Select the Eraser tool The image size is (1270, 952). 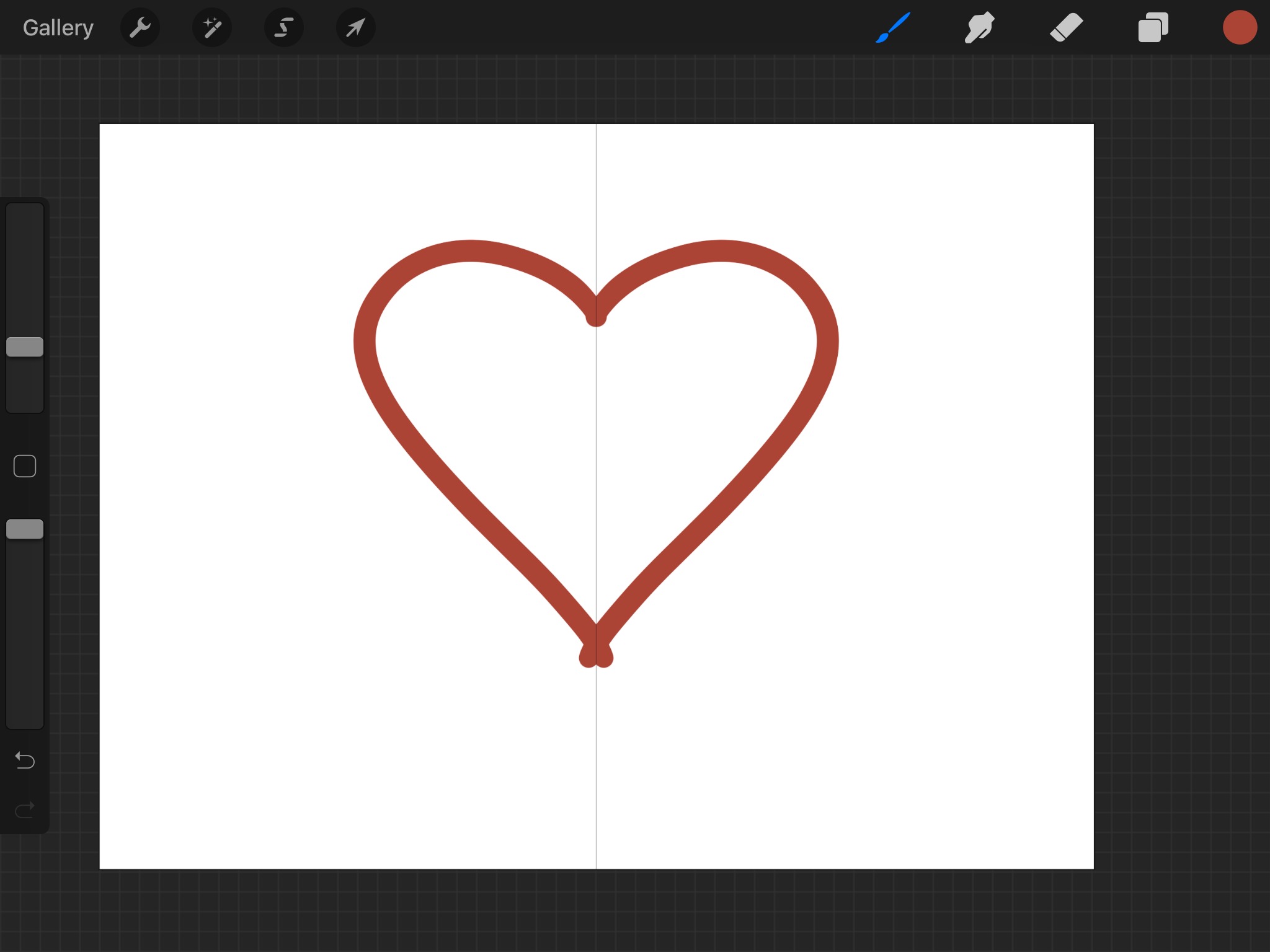point(1066,28)
